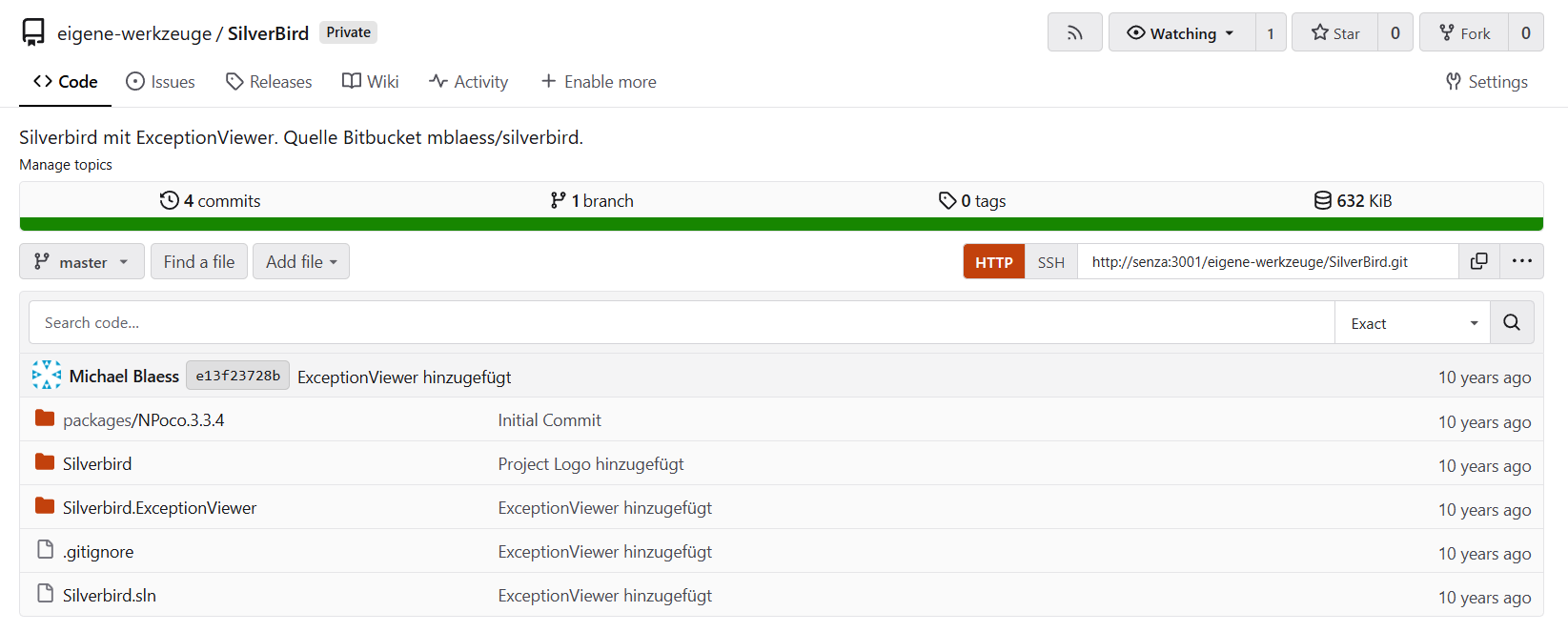1568x632 pixels.
Task: Open the Watching dropdown
Action: point(1182,32)
